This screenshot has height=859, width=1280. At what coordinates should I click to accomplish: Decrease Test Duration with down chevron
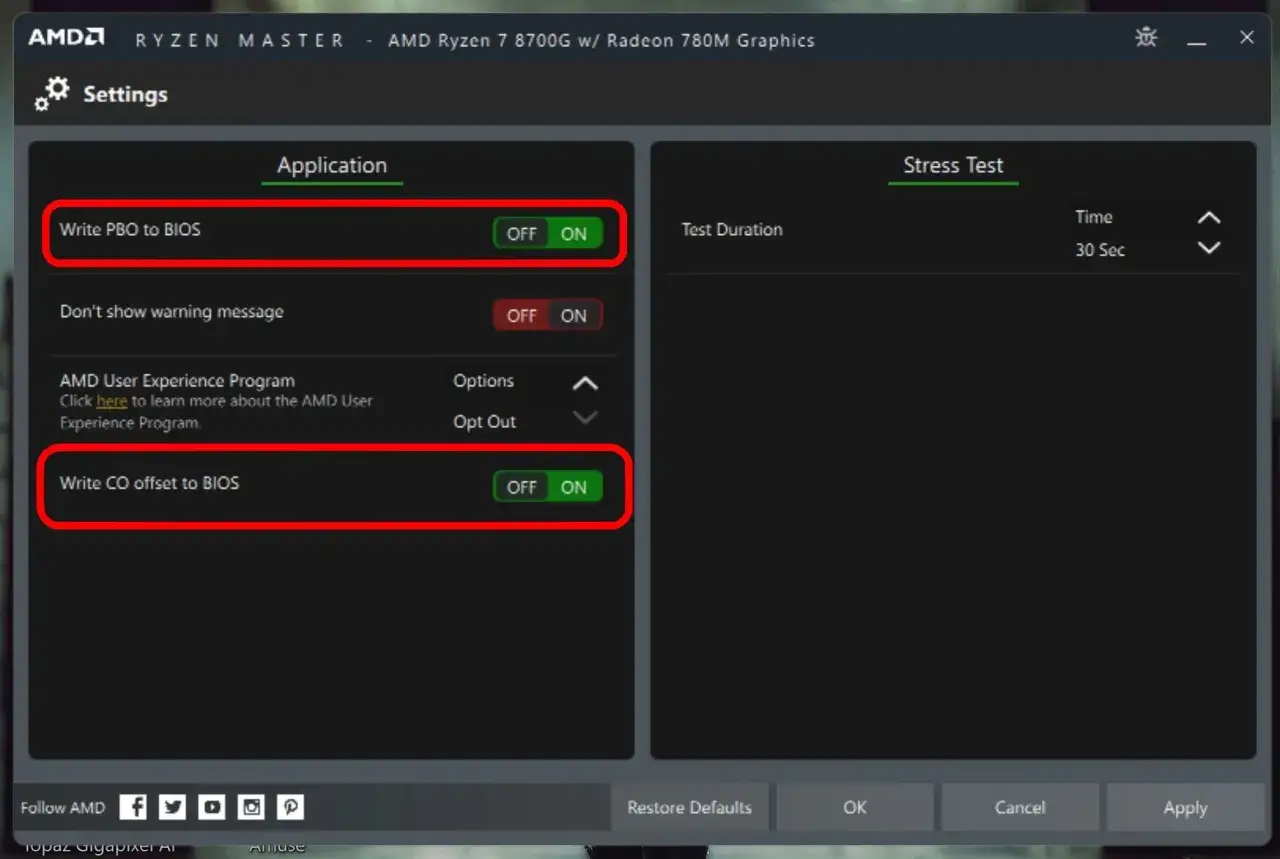pos(1209,248)
